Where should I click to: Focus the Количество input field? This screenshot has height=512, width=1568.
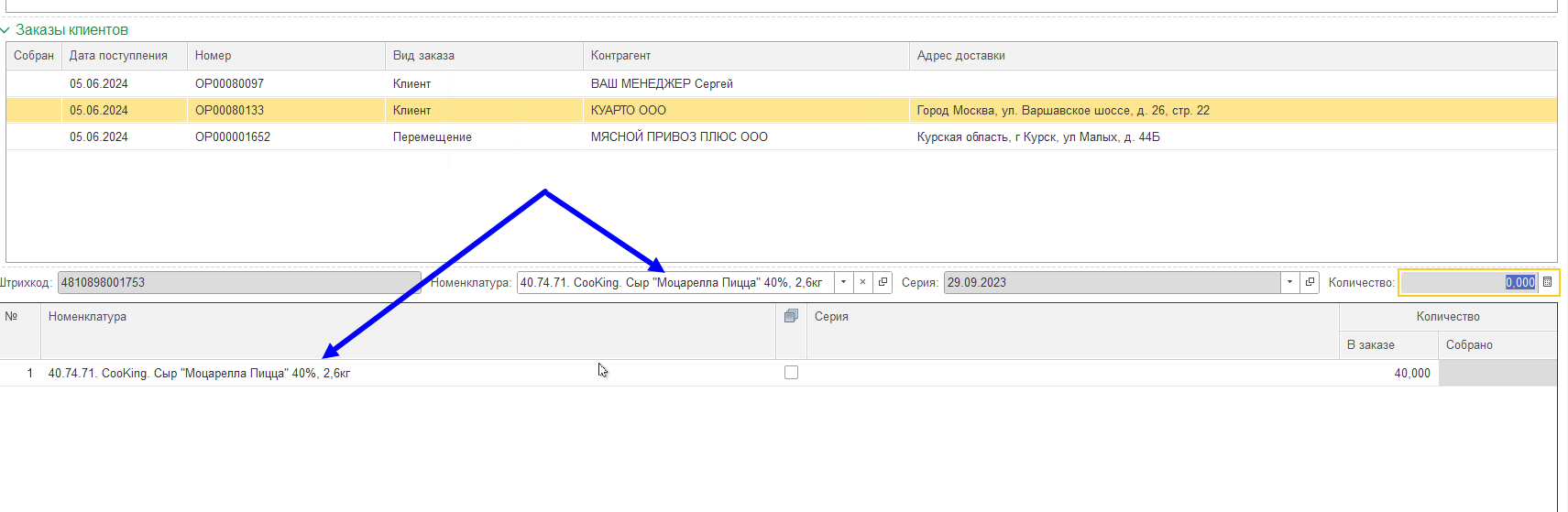pos(1469,282)
